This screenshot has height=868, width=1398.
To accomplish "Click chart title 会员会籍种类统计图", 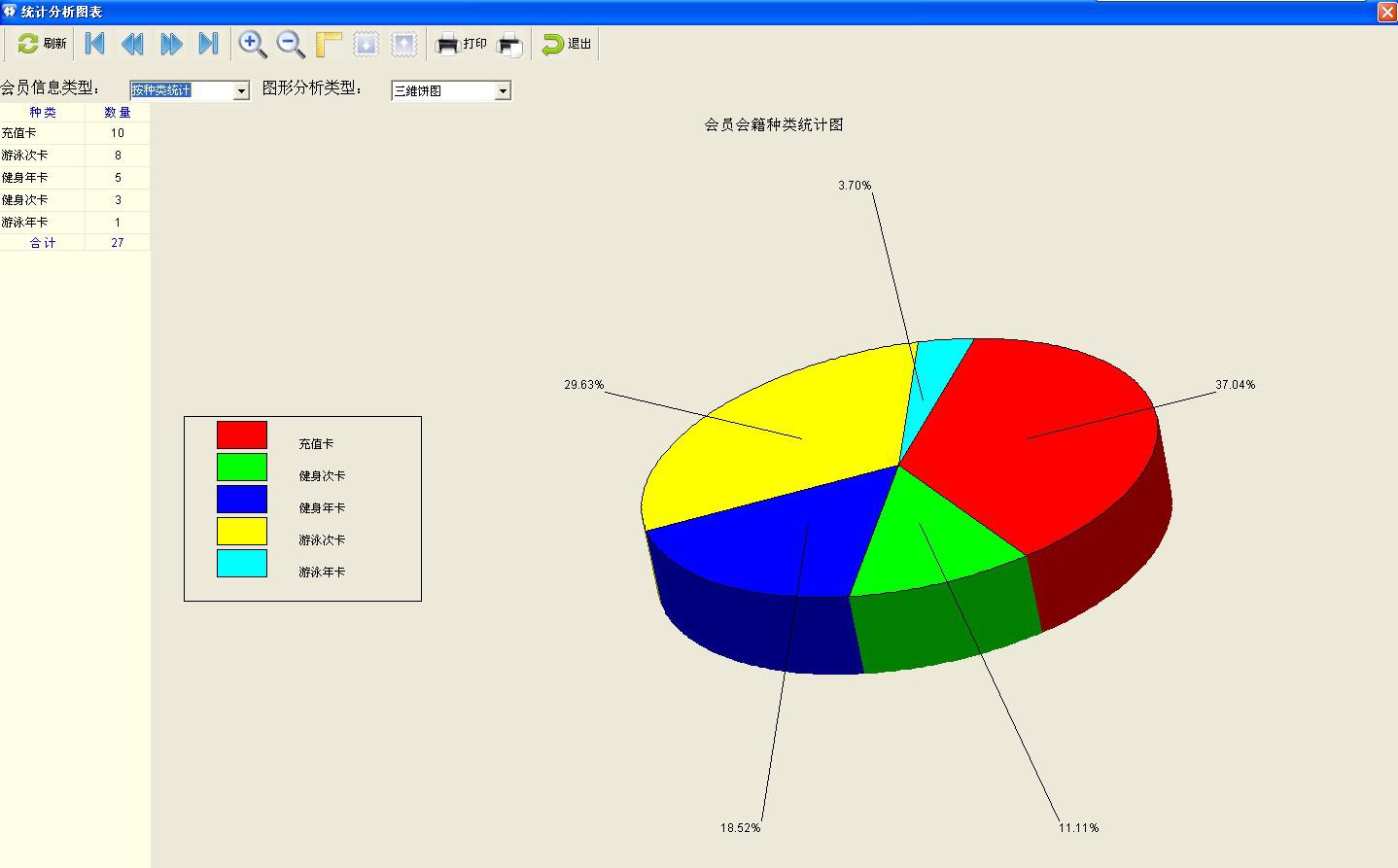I will [774, 124].
